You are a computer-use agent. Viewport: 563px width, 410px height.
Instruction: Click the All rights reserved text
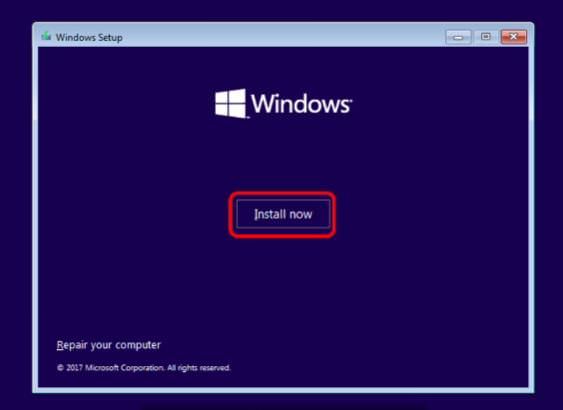point(199,368)
